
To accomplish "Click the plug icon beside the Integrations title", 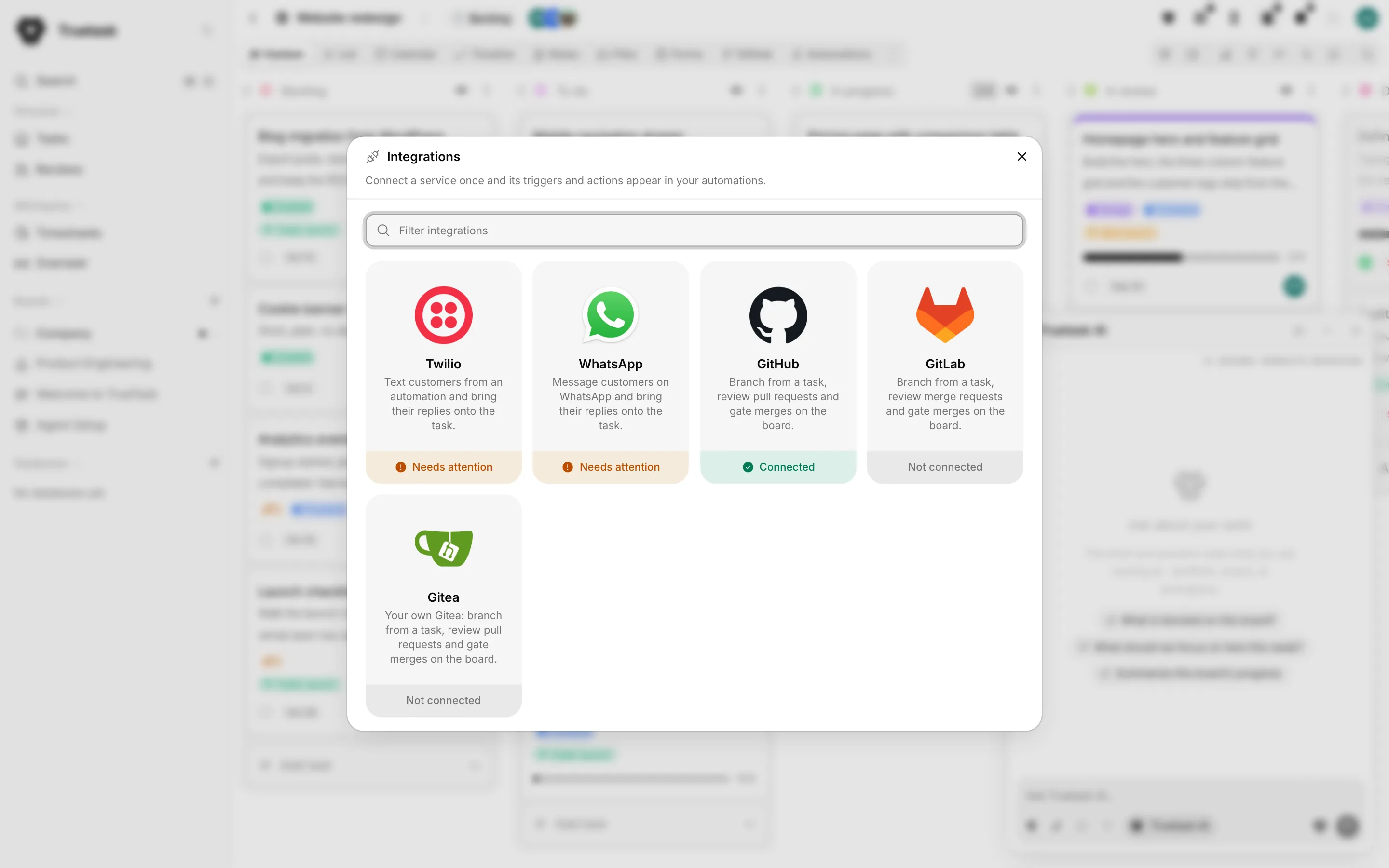I will pos(373,156).
